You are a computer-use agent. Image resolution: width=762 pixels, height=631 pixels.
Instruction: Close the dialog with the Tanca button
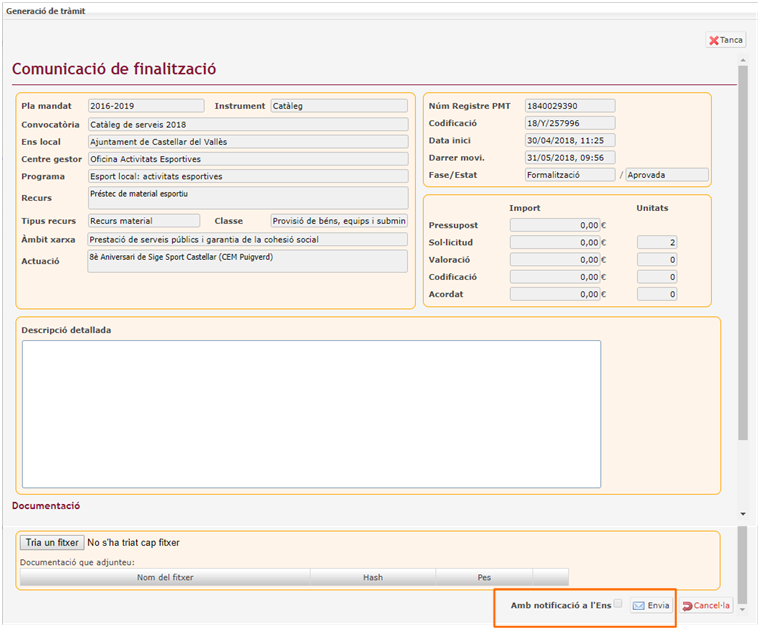click(x=726, y=40)
